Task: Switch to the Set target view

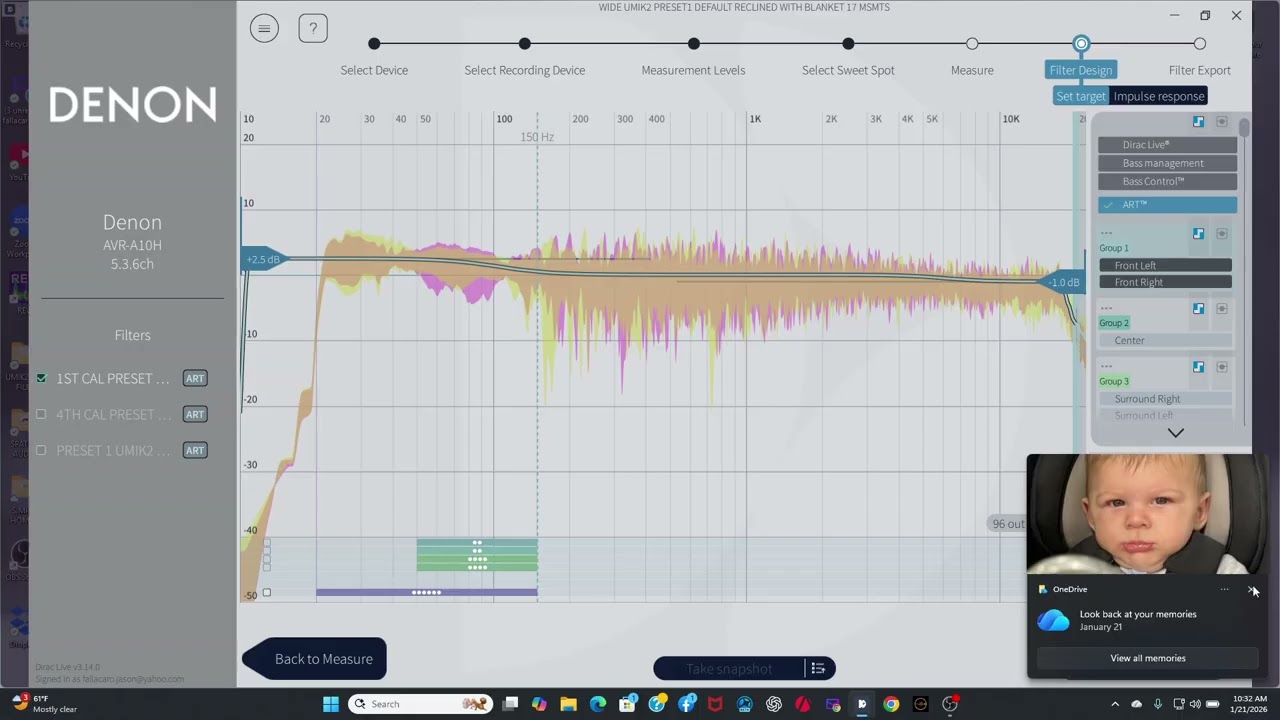Action: (x=1081, y=96)
